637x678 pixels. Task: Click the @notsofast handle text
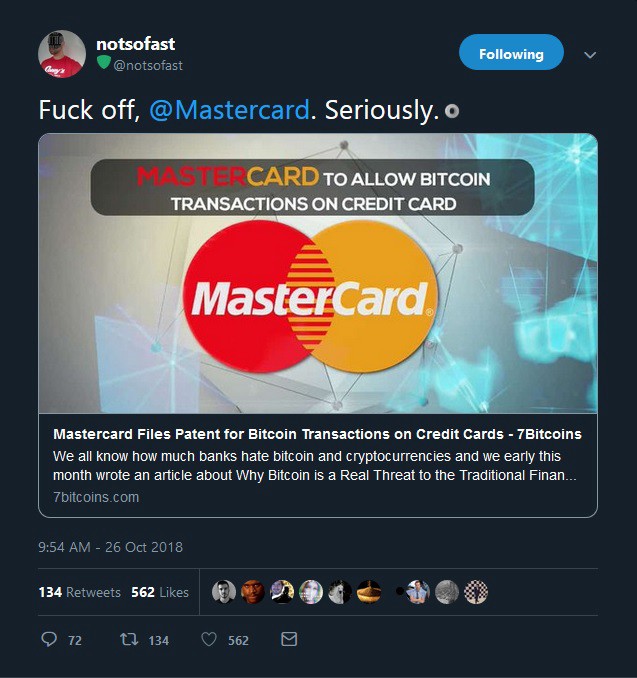point(148,65)
